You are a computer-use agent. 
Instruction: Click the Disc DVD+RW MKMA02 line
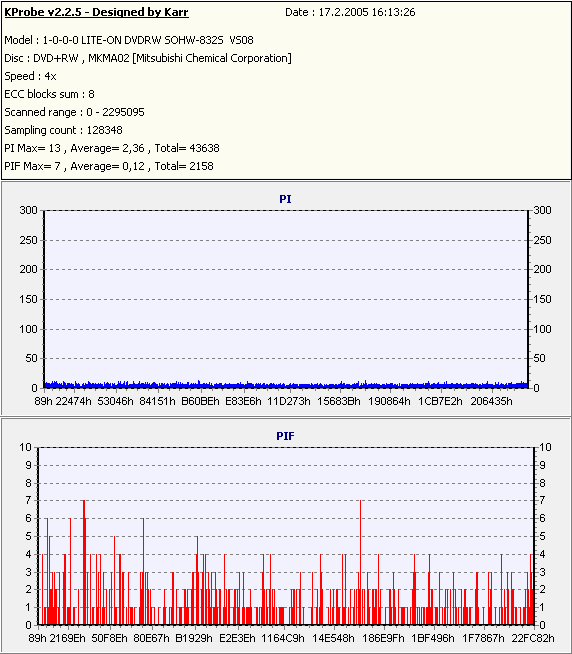[148, 58]
